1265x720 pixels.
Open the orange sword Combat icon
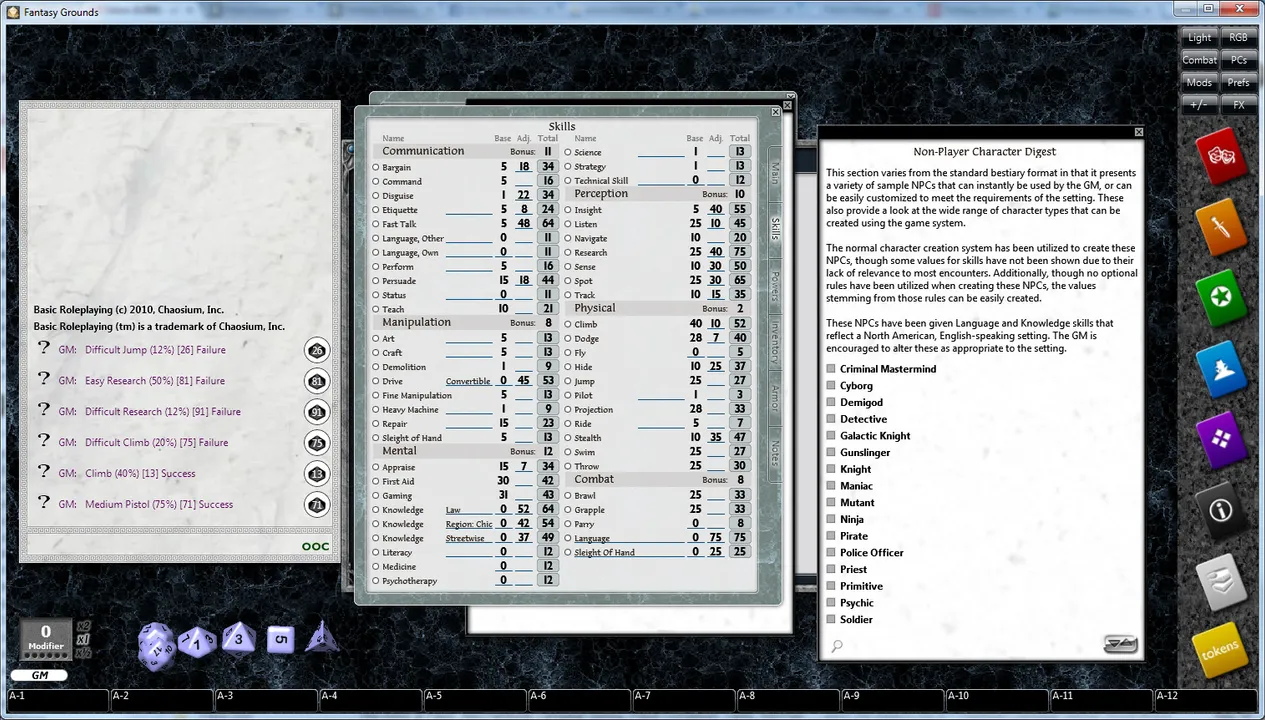click(x=1221, y=226)
